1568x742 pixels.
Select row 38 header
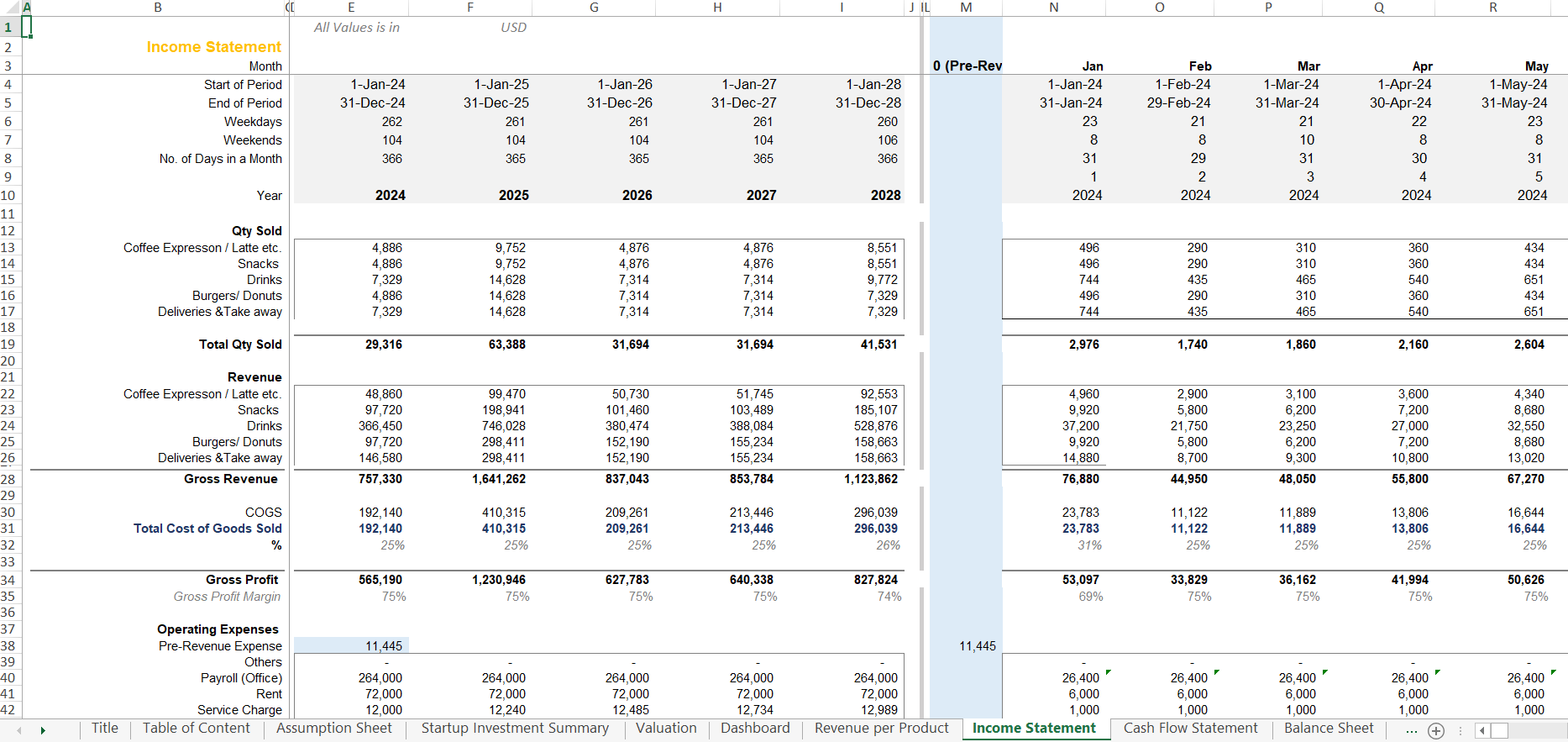pyautogui.click(x=8, y=646)
